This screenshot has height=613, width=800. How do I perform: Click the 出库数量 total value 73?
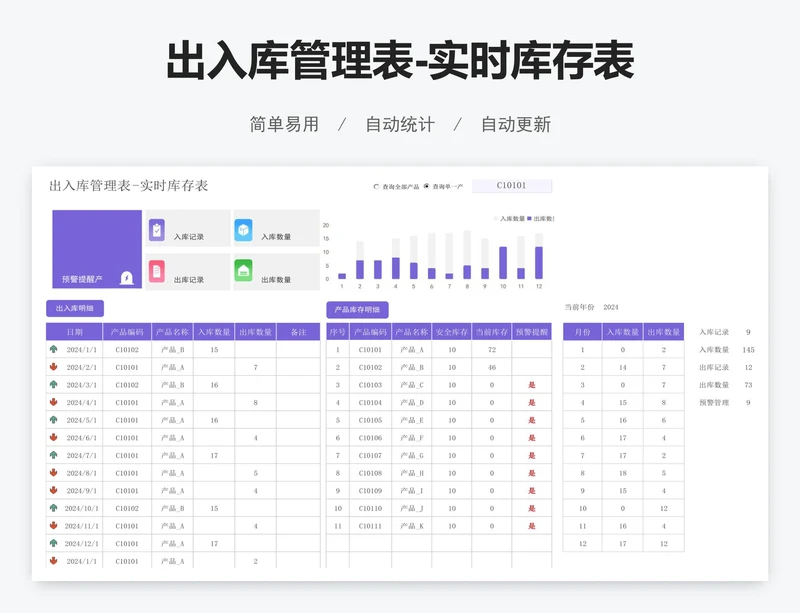click(748, 385)
